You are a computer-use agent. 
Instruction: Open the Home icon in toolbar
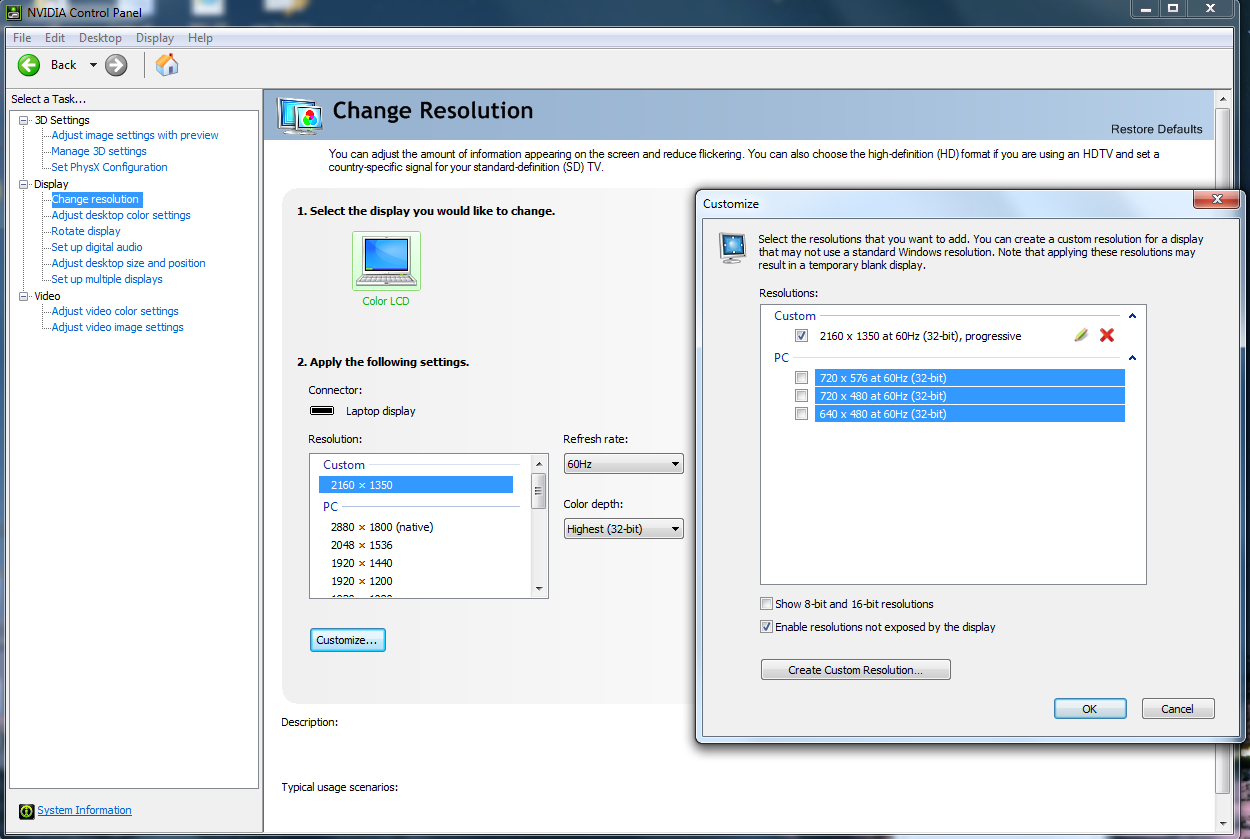[x=168, y=65]
